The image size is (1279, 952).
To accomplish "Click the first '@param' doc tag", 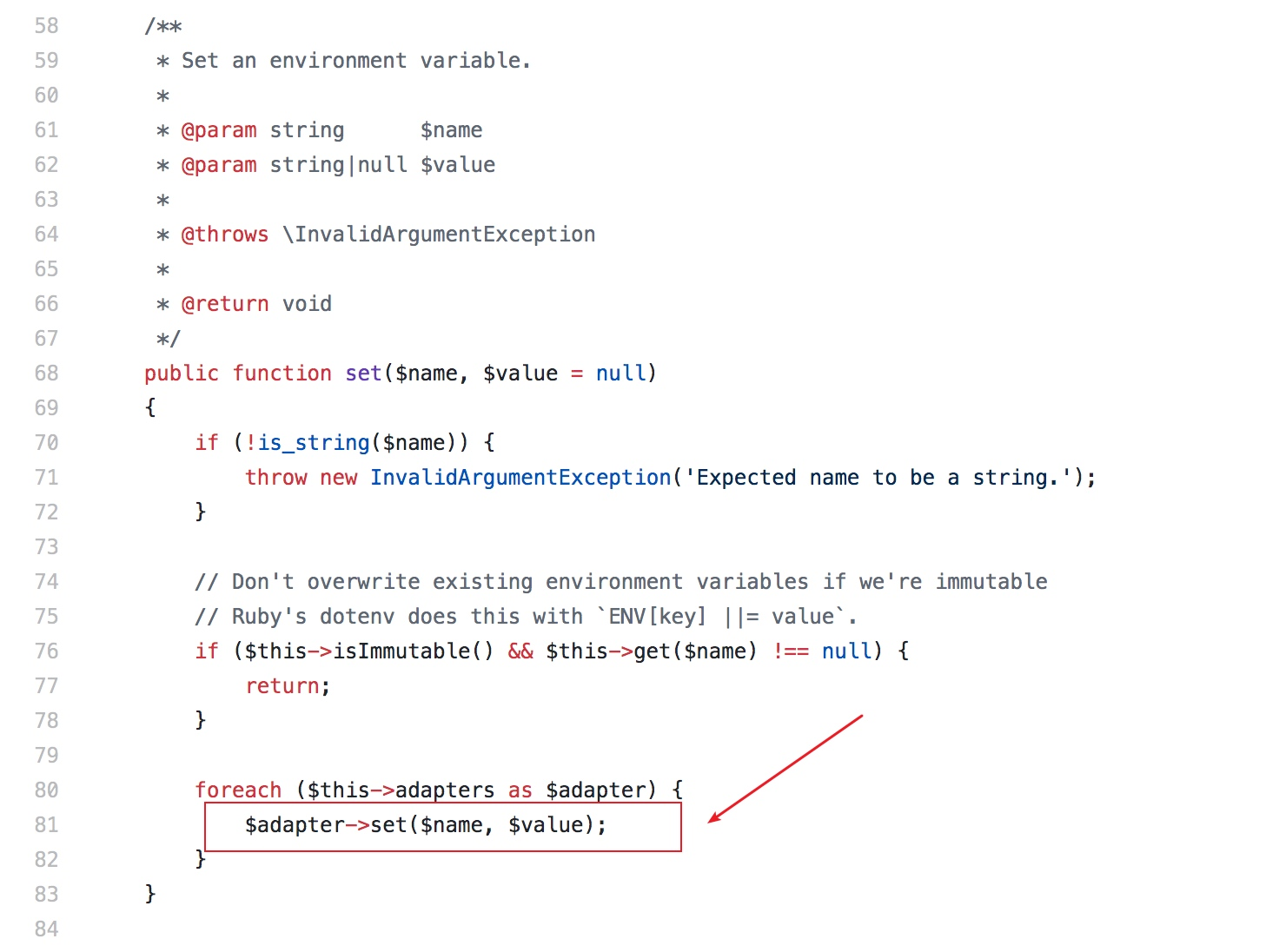I will [x=218, y=130].
